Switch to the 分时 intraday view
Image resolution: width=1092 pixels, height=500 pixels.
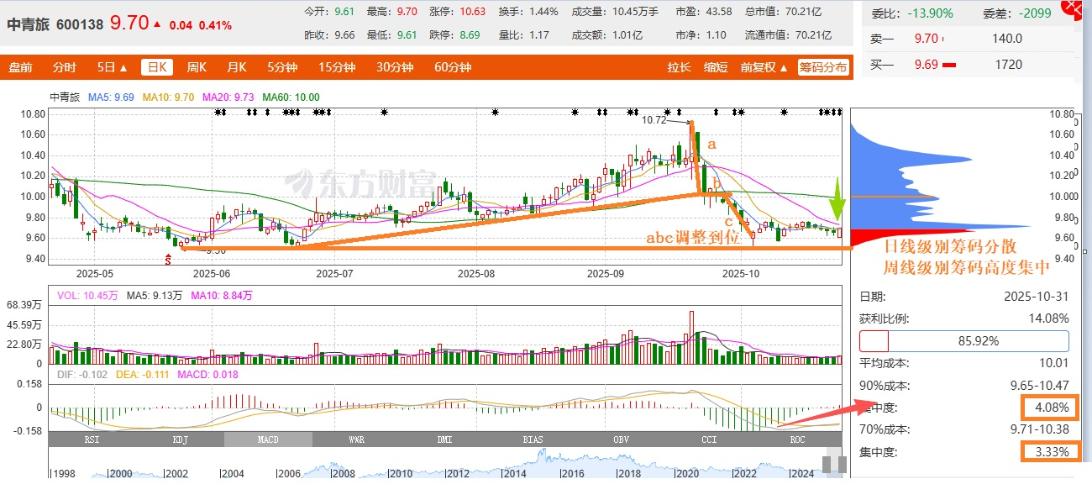point(64,68)
